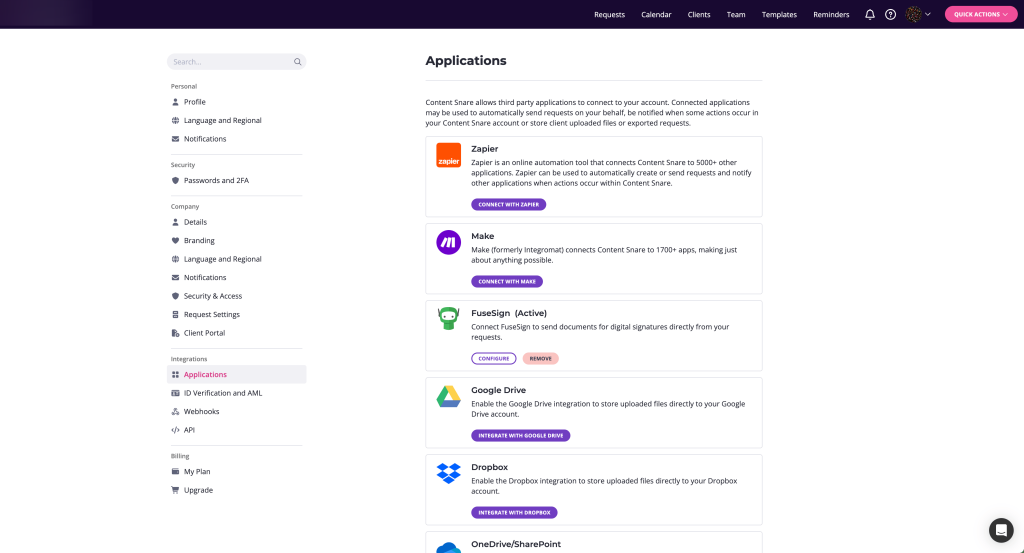Click the Make purple logo
Viewport: 1024px width, 553px height.
[449, 242]
